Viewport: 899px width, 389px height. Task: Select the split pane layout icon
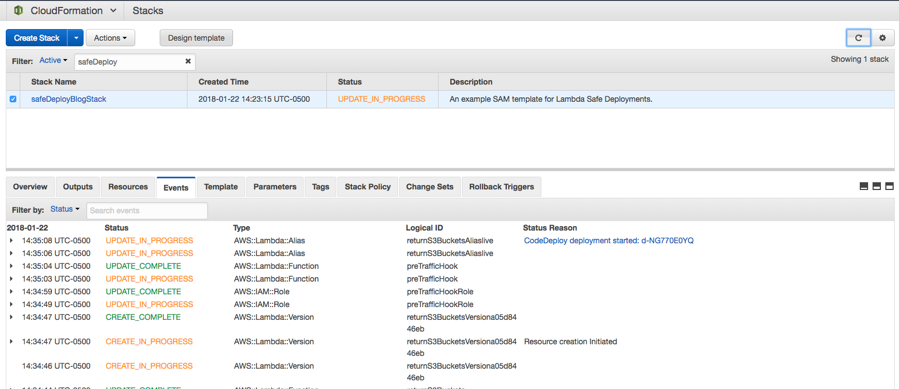click(x=877, y=186)
